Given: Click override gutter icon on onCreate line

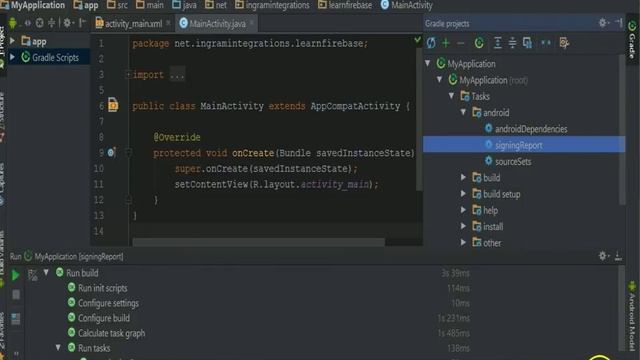Looking at the screenshot, I should pos(111,153).
